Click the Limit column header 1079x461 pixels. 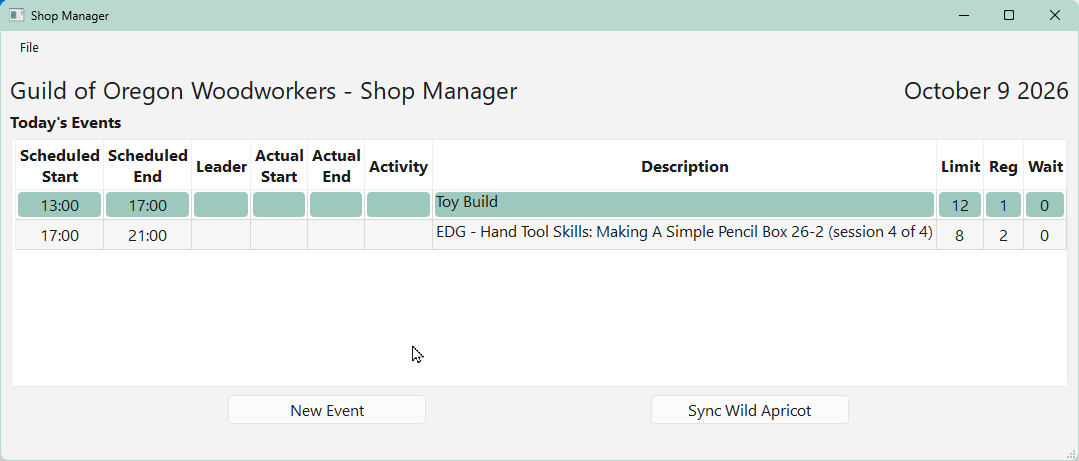coord(959,166)
